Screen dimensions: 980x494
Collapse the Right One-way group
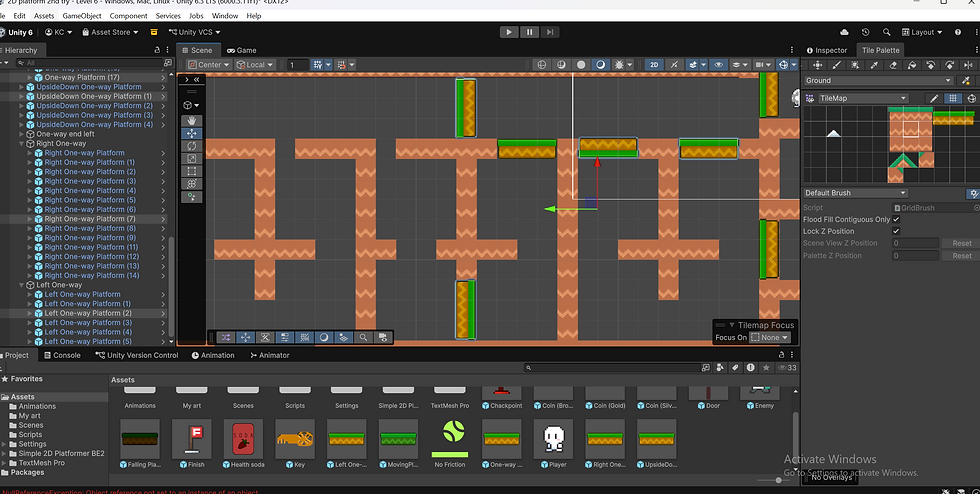pos(21,143)
